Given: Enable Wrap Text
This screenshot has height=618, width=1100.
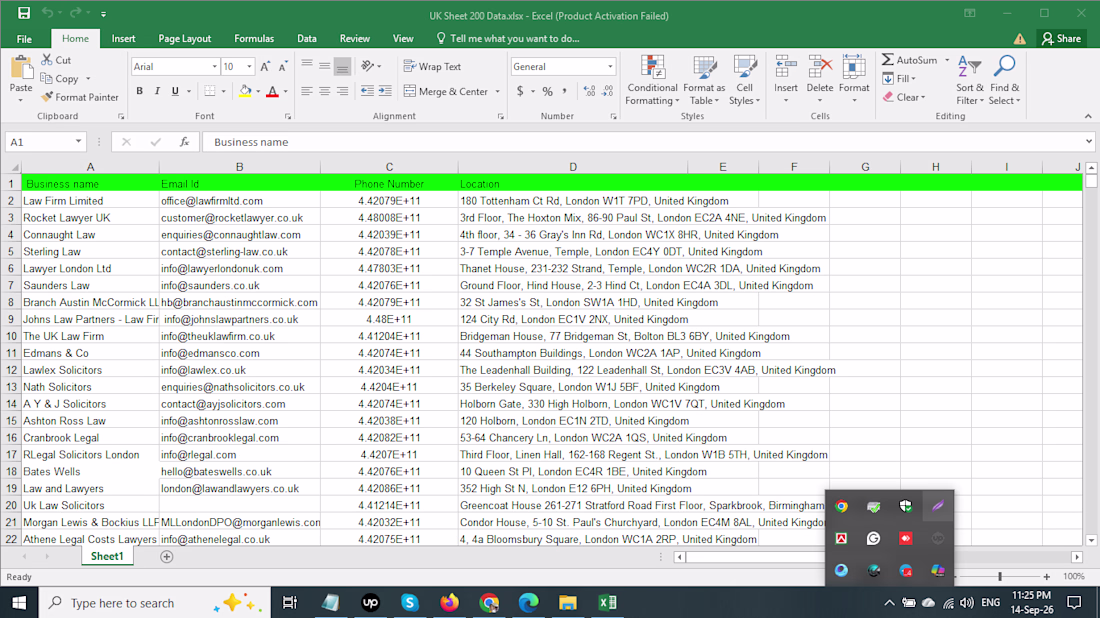Looking at the screenshot, I should [433, 67].
